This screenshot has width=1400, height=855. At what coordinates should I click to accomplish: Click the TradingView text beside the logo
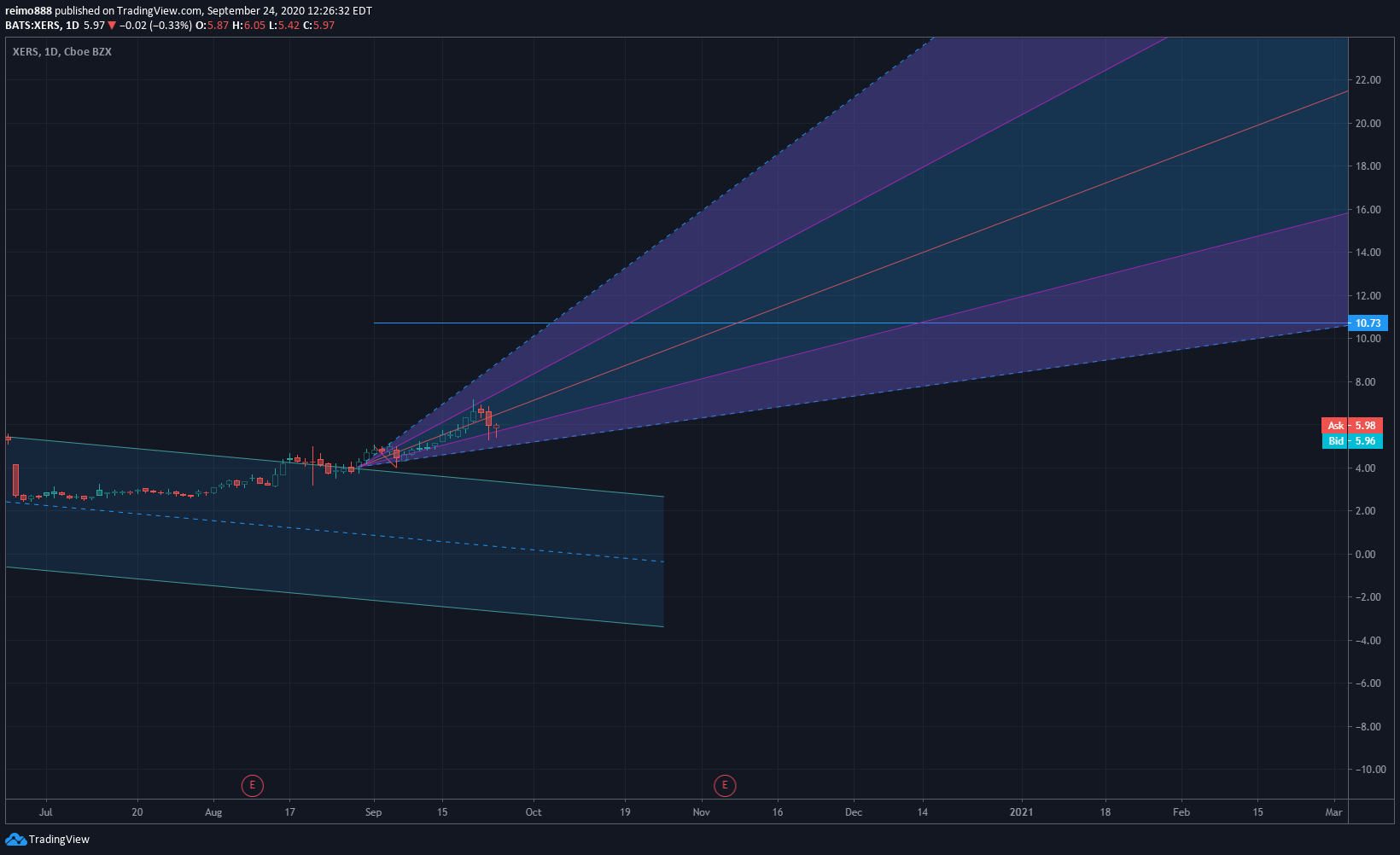[x=59, y=840]
